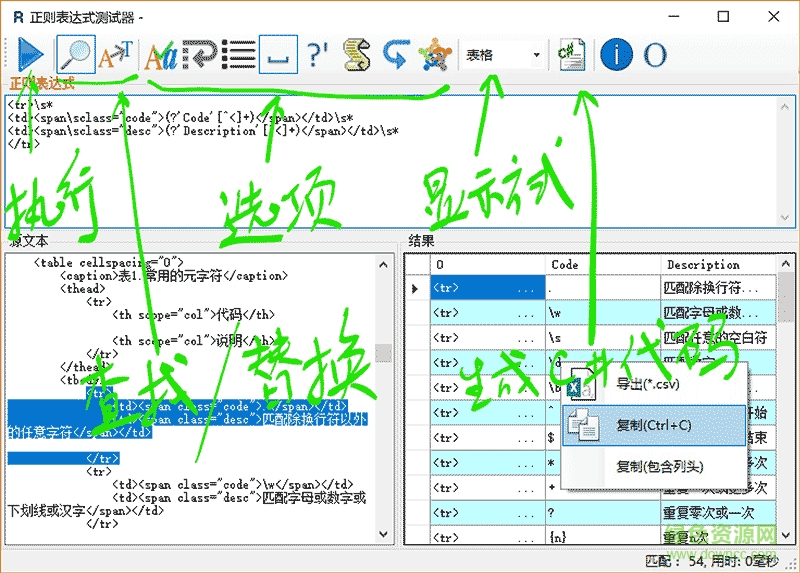Open the blue info icon
This screenshot has height=573, width=800.
tap(616, 54)
